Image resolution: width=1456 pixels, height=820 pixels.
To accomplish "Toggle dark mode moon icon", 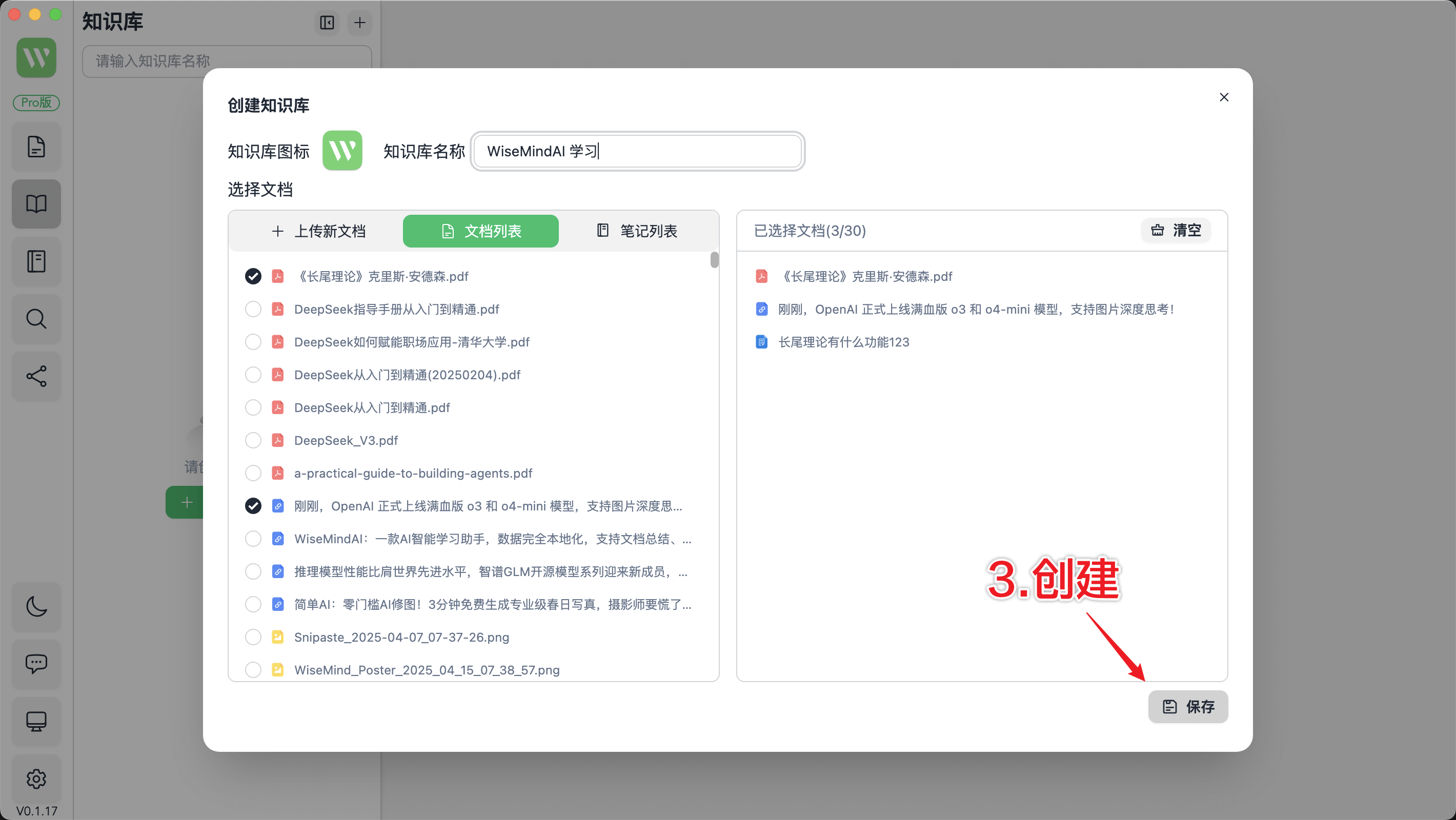I will (36, 606).
